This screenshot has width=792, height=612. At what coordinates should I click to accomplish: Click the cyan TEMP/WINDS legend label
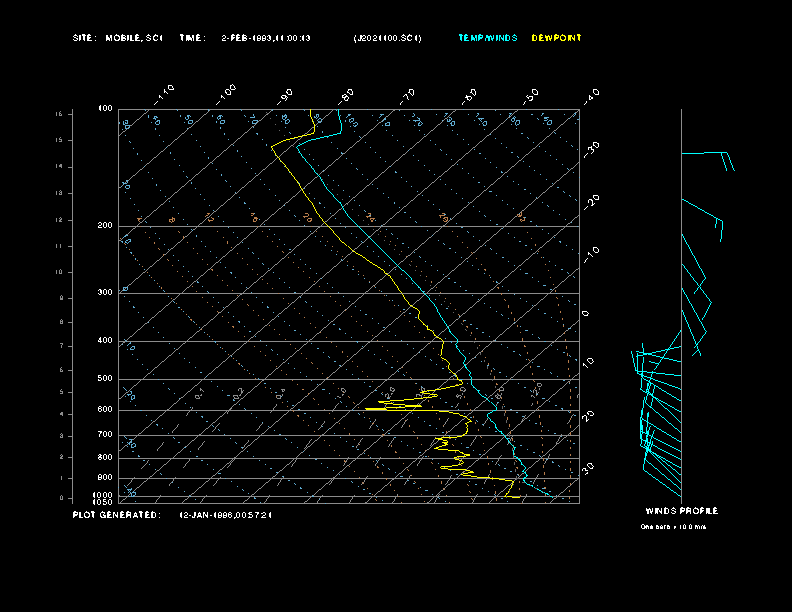(488, 38)
